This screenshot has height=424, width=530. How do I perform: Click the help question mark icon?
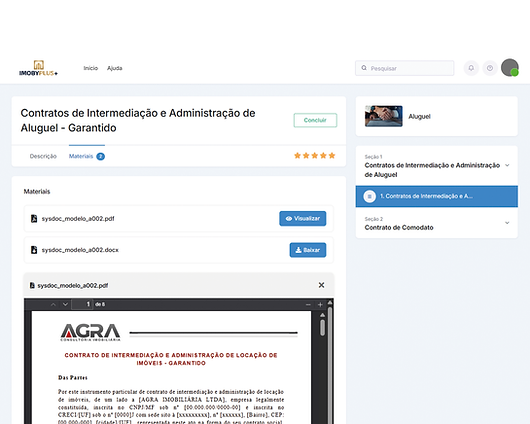point(490,68)
